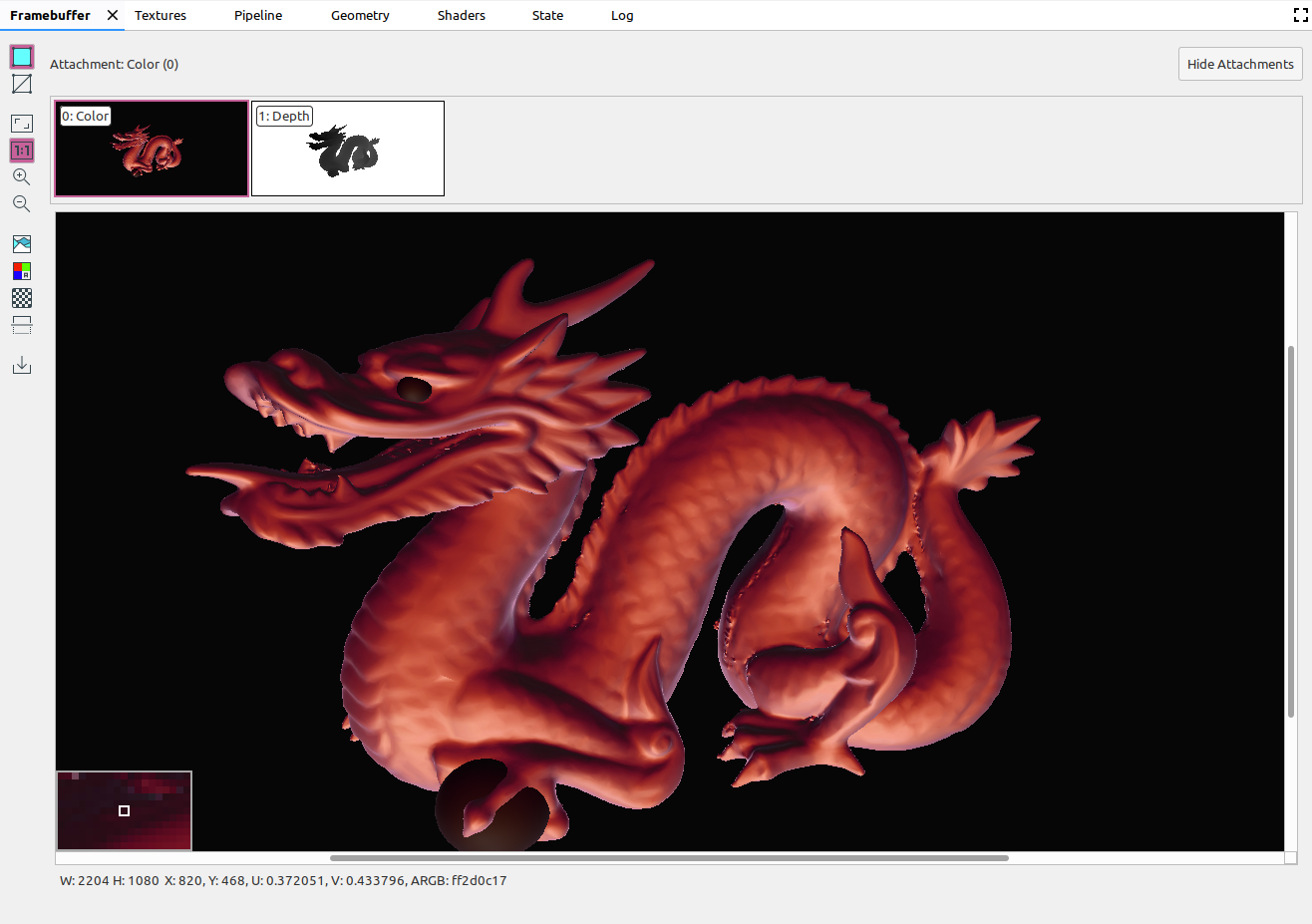Viewport: 1312px width, 924px height.
Task: Open the RGBA color channels icon
Action: (x=22, y=271)
